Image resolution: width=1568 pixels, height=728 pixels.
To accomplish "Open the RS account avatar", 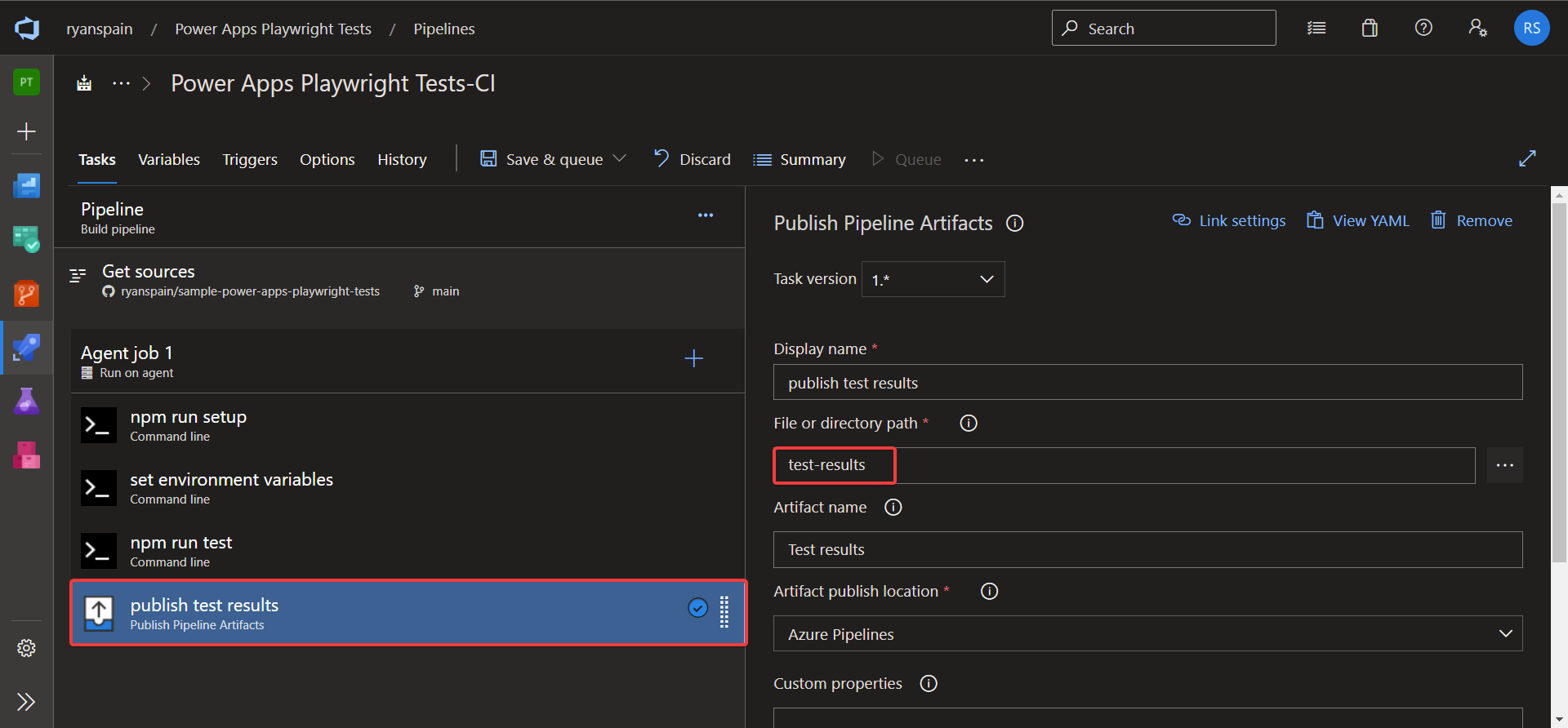I will pos(1531,28).
